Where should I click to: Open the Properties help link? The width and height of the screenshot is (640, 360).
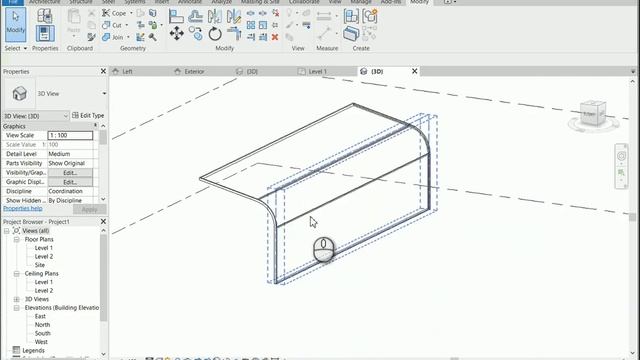coord(22,209)
